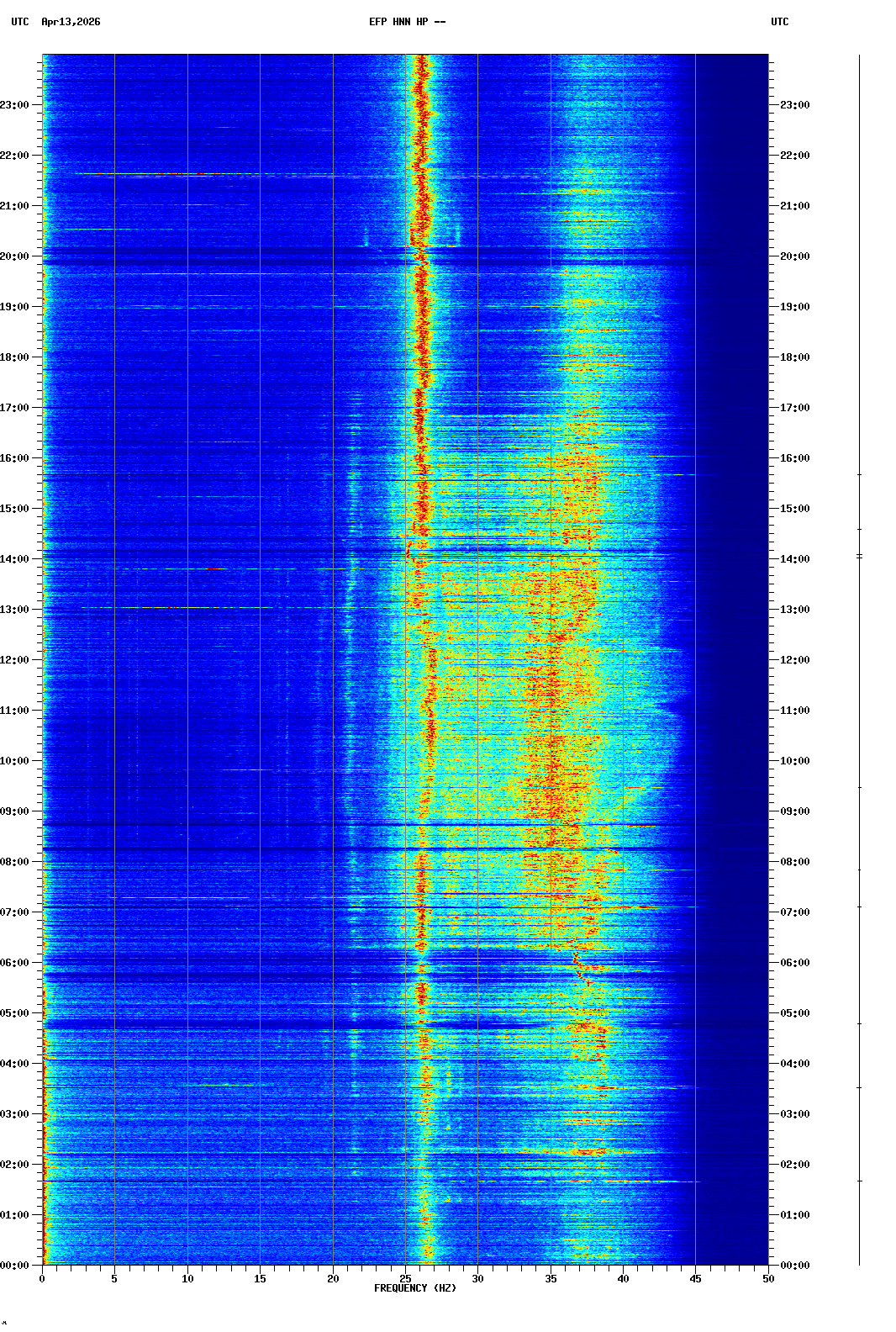The width and height of the screenshot is (896, 1332).
Task: Click the 14:00 label on left axis
Action: click(15, 559)
